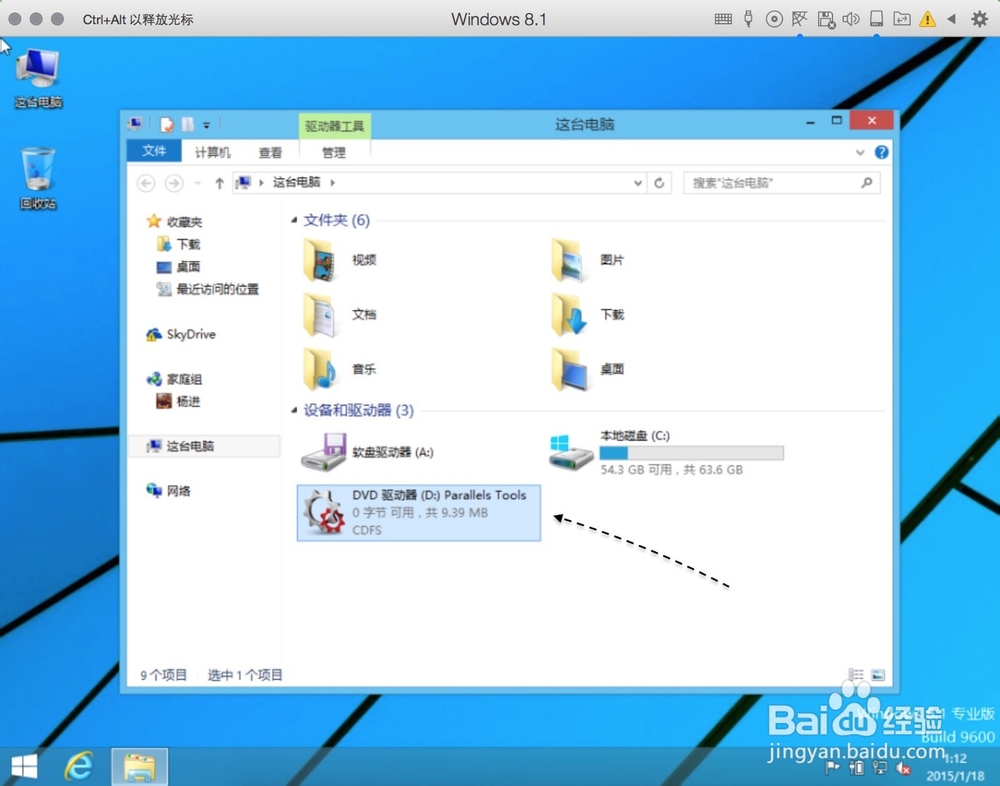The height and width of the screenshot is (786, 1000).
Task: Select Downloads (下载) in navigation pane
Action: point(179,244)
